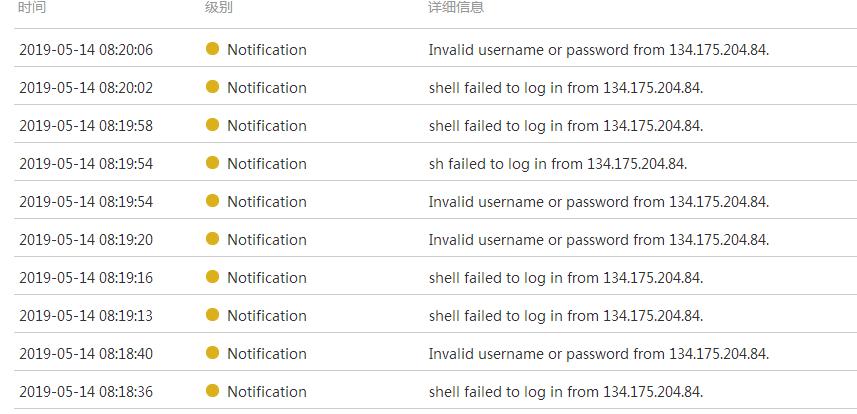Click the Notification label in the 08:19:58 row

pyautogui.click(x=266, y=126)
